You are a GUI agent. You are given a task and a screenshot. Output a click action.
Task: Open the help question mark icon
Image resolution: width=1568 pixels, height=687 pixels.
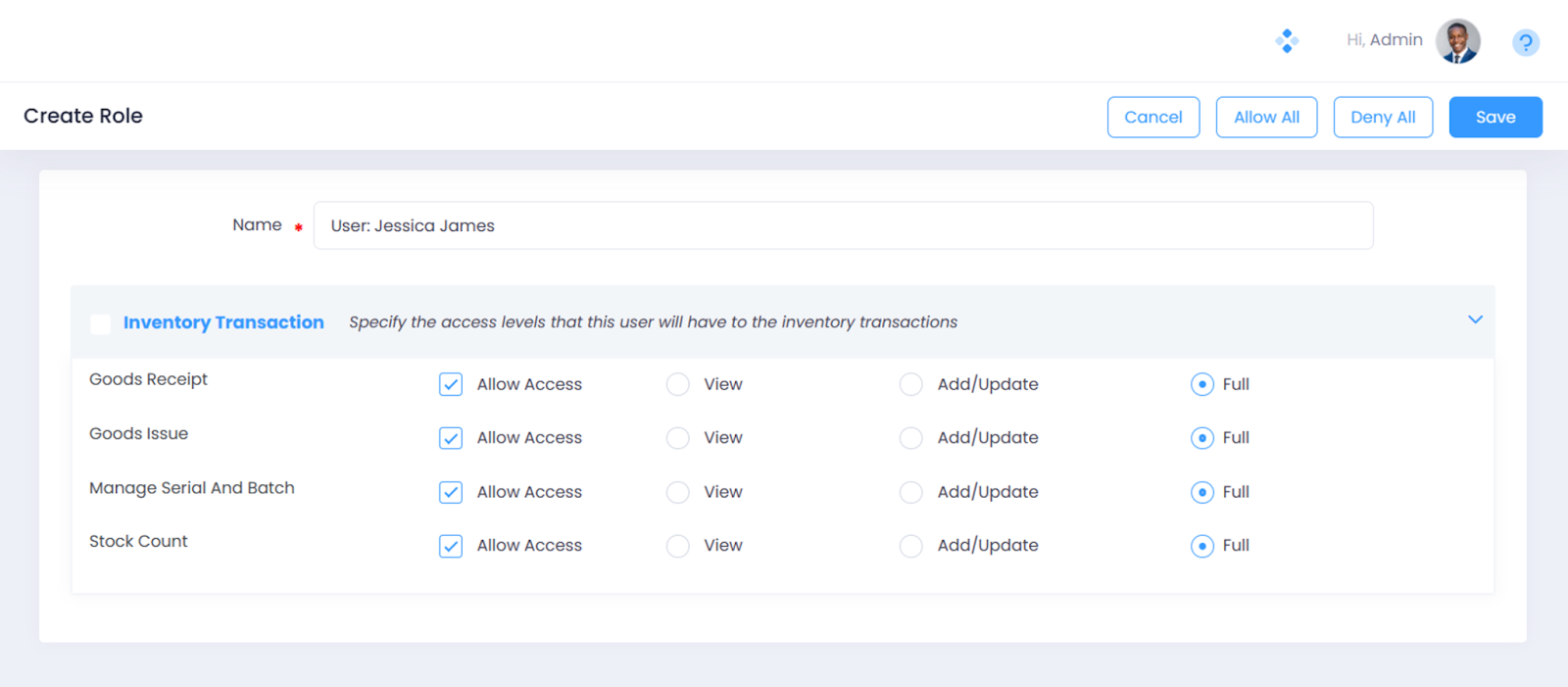coord(1525,42)
